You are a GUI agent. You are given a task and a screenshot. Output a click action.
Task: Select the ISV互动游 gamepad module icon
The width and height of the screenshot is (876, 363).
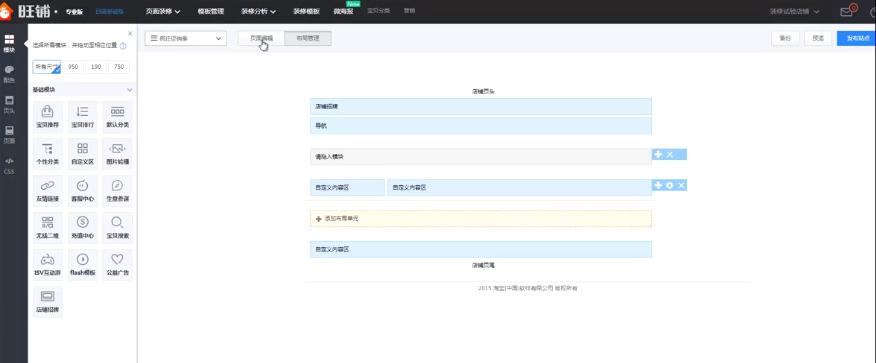[x=48, y=265]
